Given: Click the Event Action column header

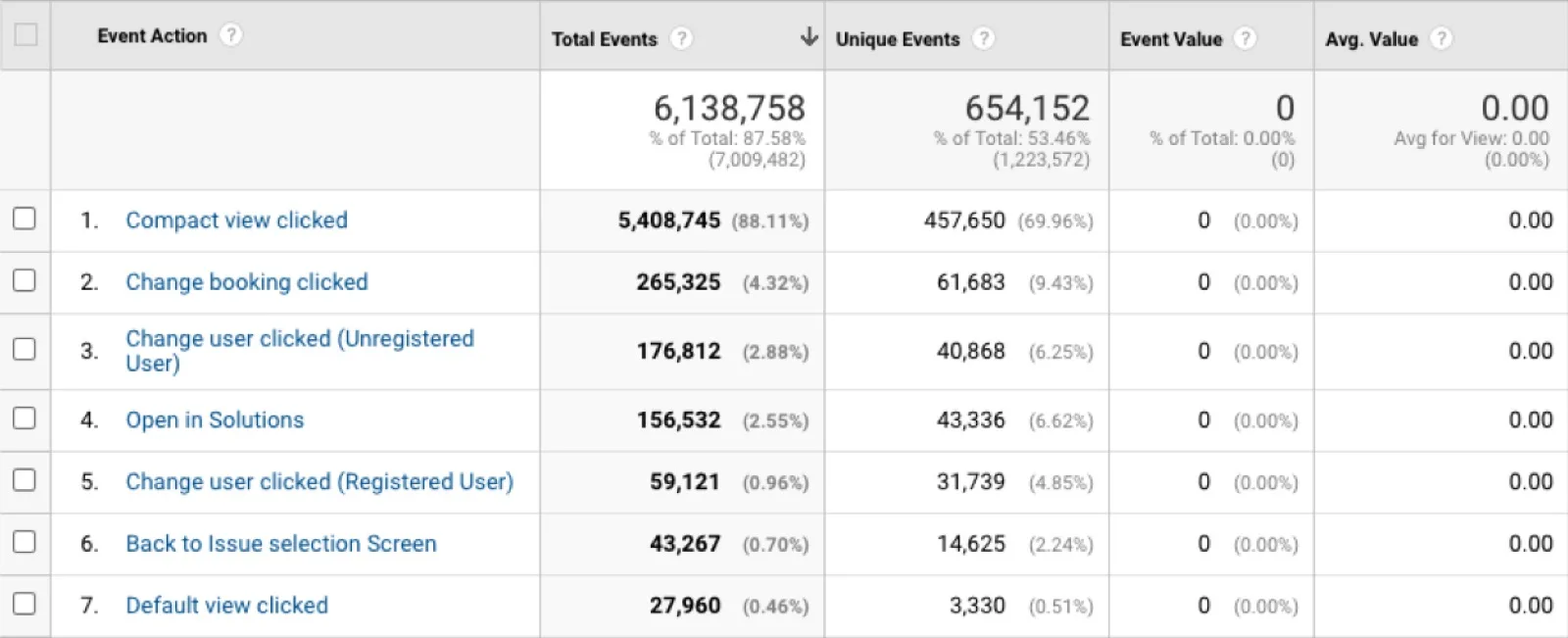Looking at the screenshot, I should click(152, 36).
